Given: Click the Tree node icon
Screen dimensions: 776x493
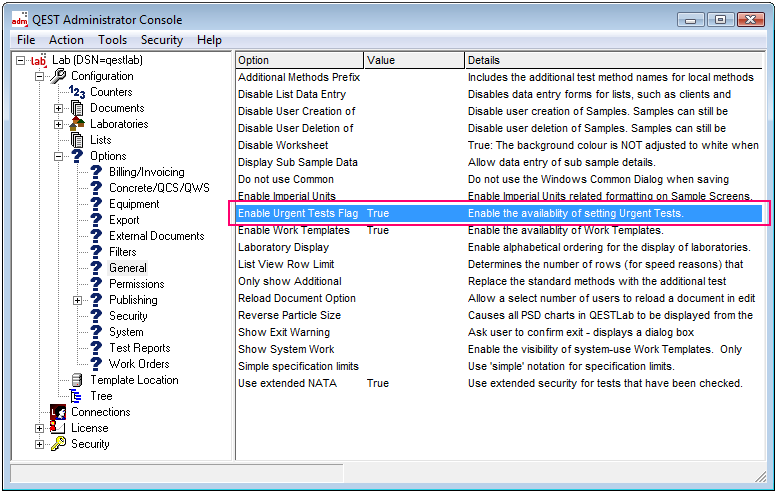Looking at the screenshot, I should (x=77, y=396).
